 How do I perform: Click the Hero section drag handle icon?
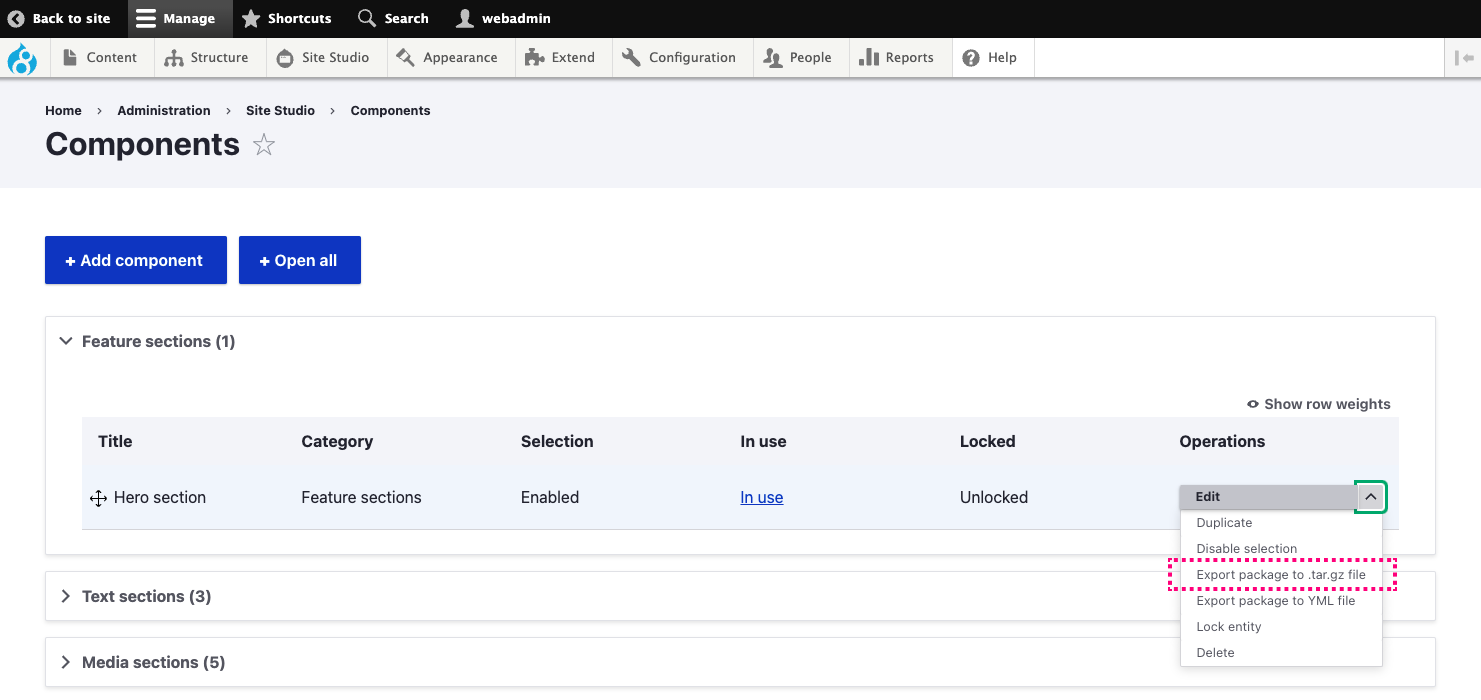click(98, 498)
